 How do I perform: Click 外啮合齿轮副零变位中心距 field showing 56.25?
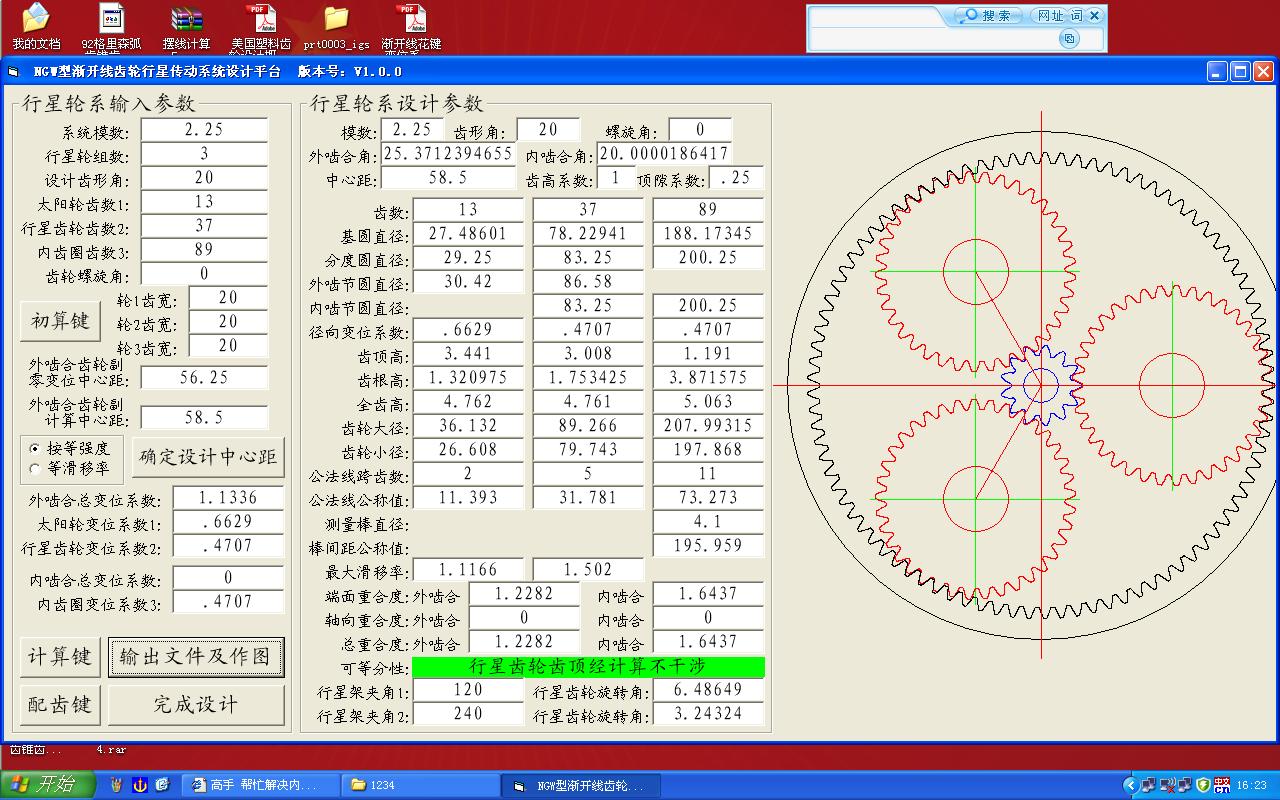pos(204,378)
